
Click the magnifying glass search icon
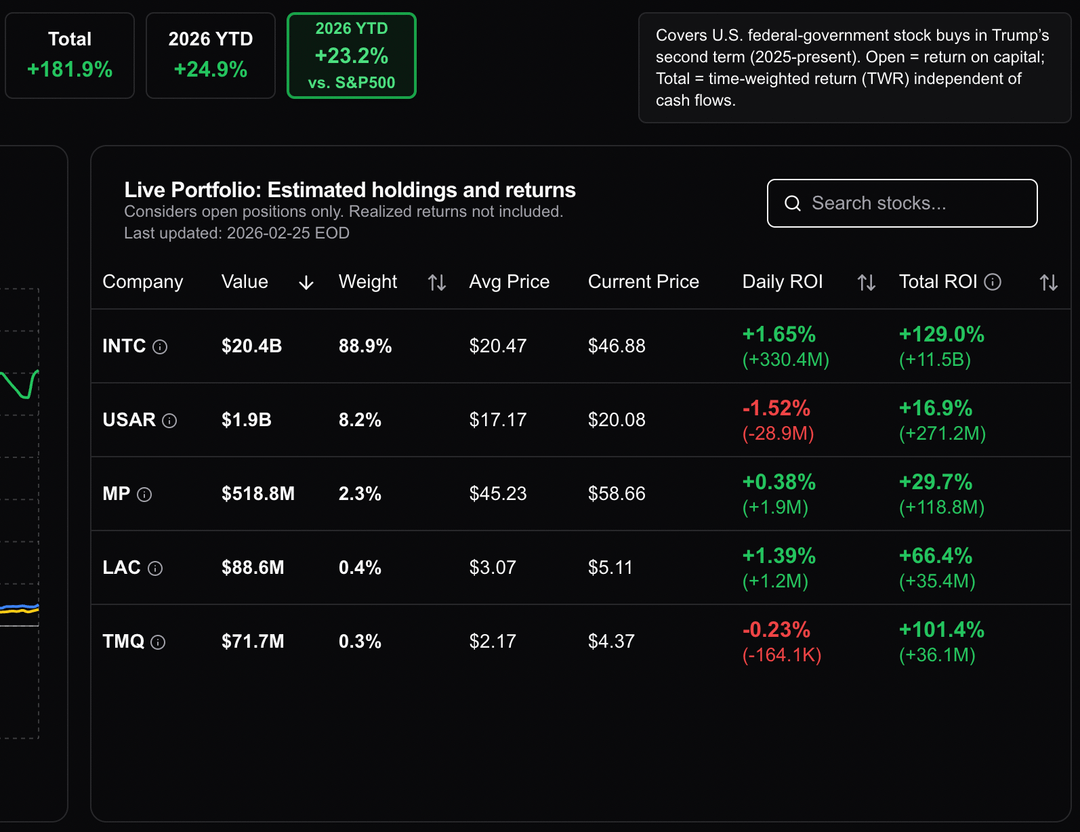coord(793,204)
